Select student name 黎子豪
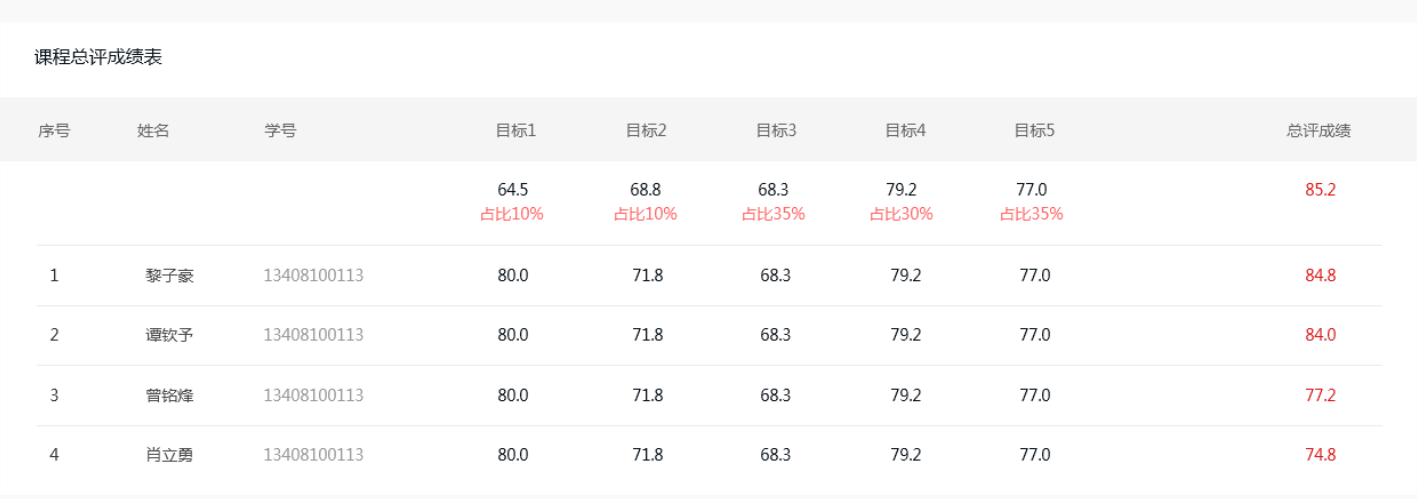1417x499 pixels. pos(169,276)
